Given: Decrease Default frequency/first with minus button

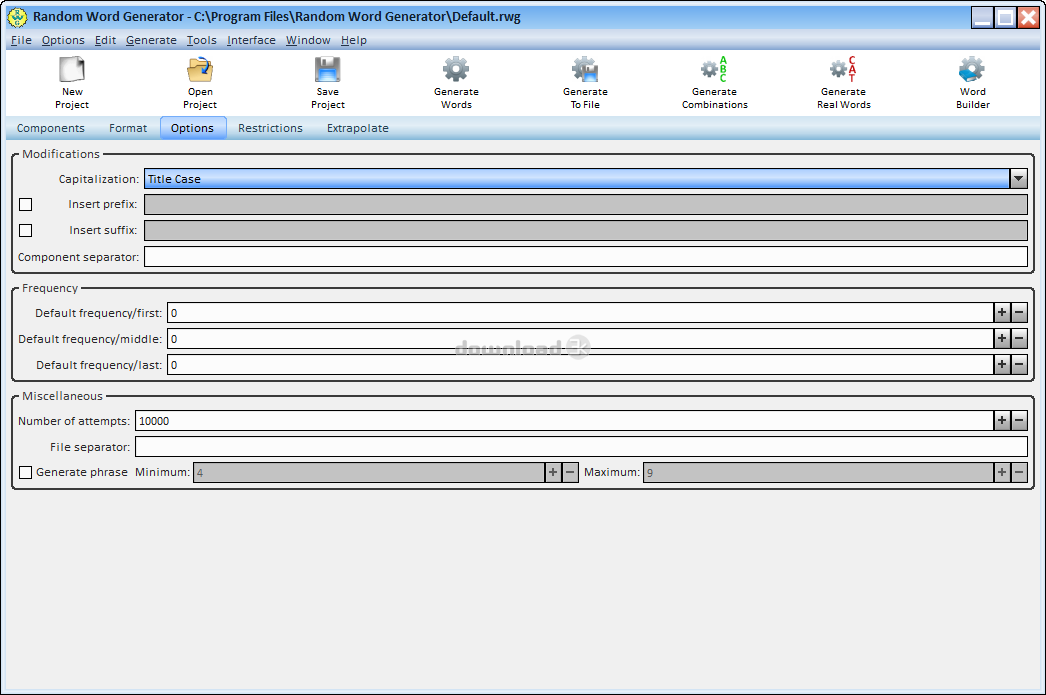Looking at the screenshot, I should coord(1019,312).
